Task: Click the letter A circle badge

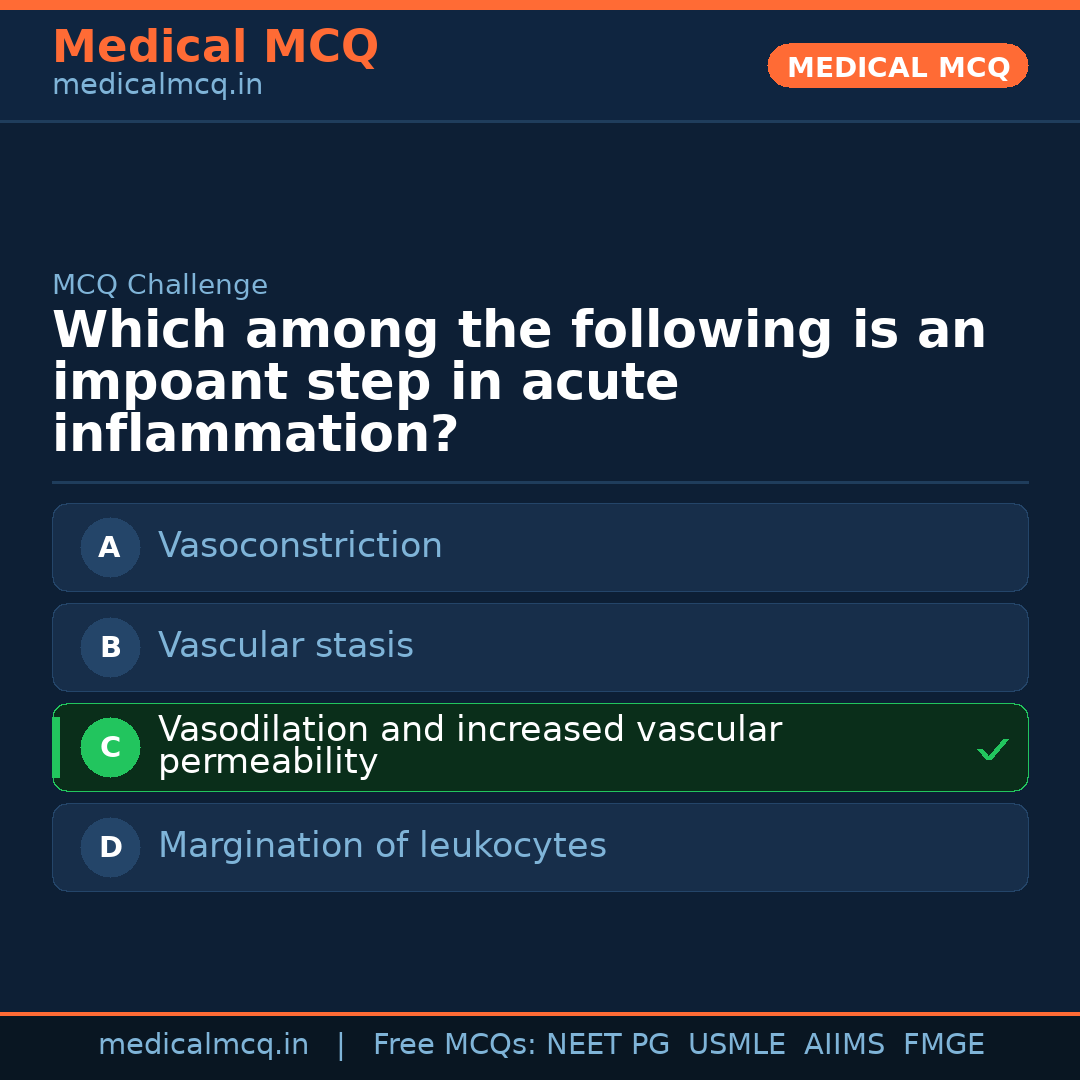Action: click(110, 547)
